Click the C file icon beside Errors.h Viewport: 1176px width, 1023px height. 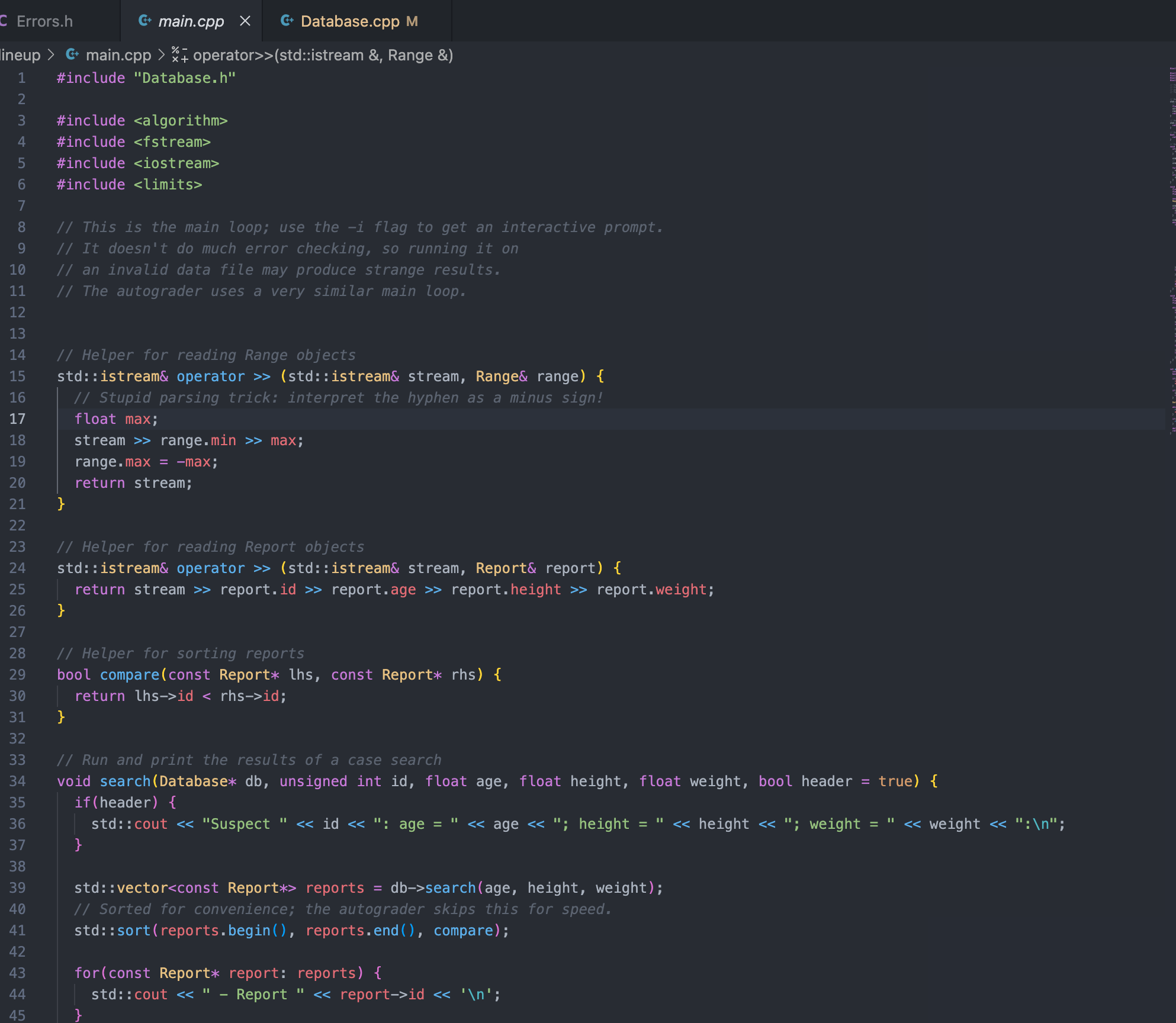coord(4,20)
